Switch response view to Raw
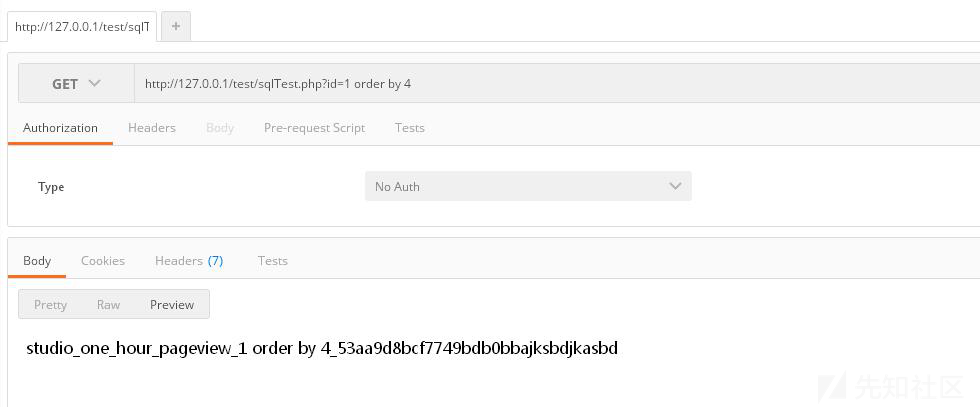The width and height of the screenshot is (980, 407). (108, 304)
